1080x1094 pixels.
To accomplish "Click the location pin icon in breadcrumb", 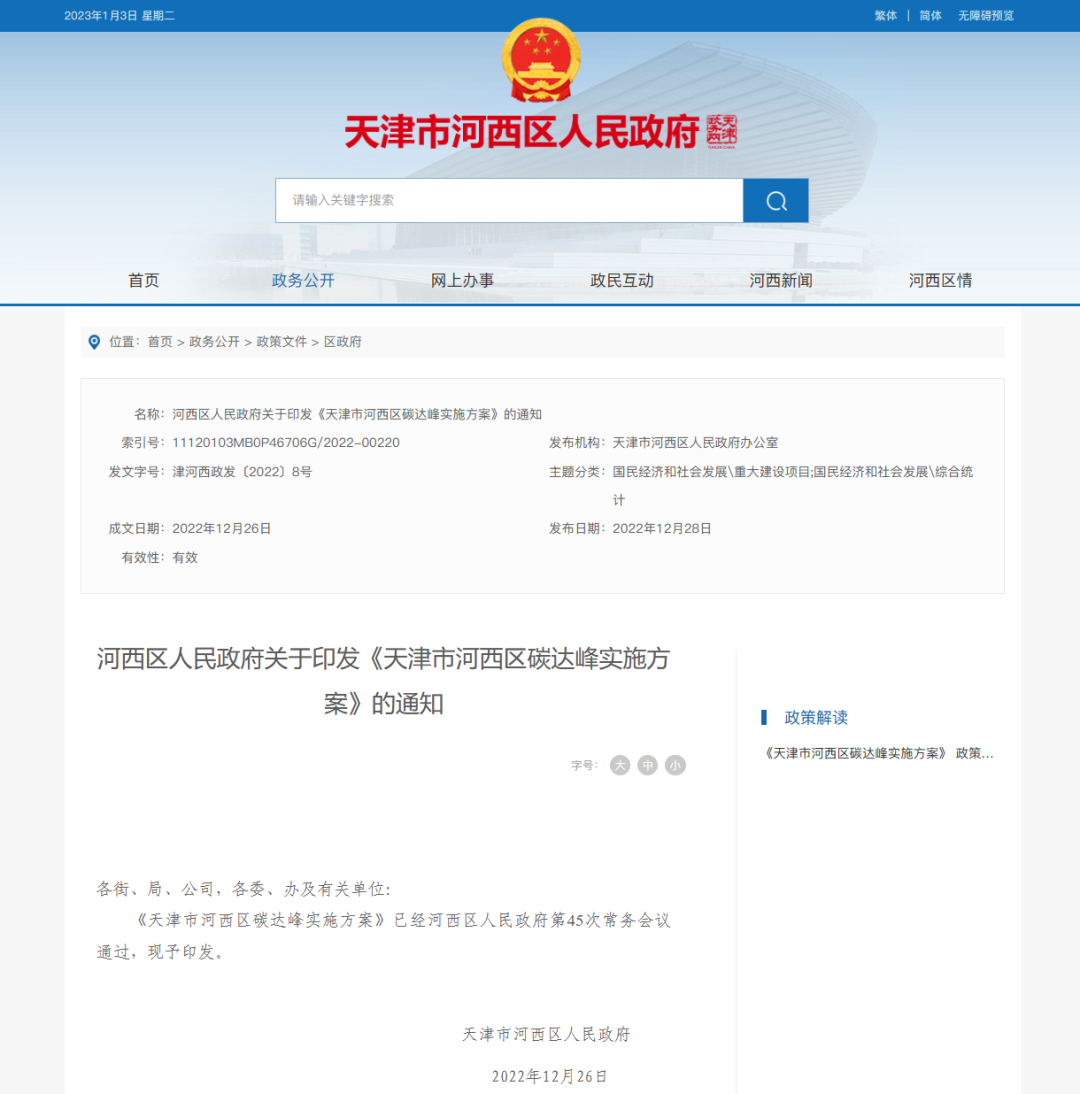I will (x=95, y=342).
